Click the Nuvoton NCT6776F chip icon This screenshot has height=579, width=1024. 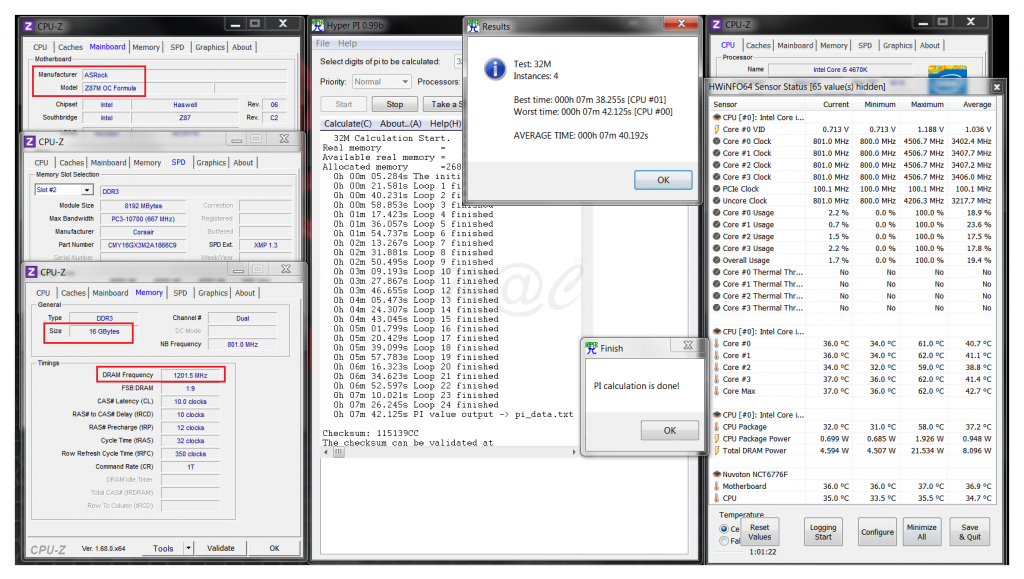716,473
